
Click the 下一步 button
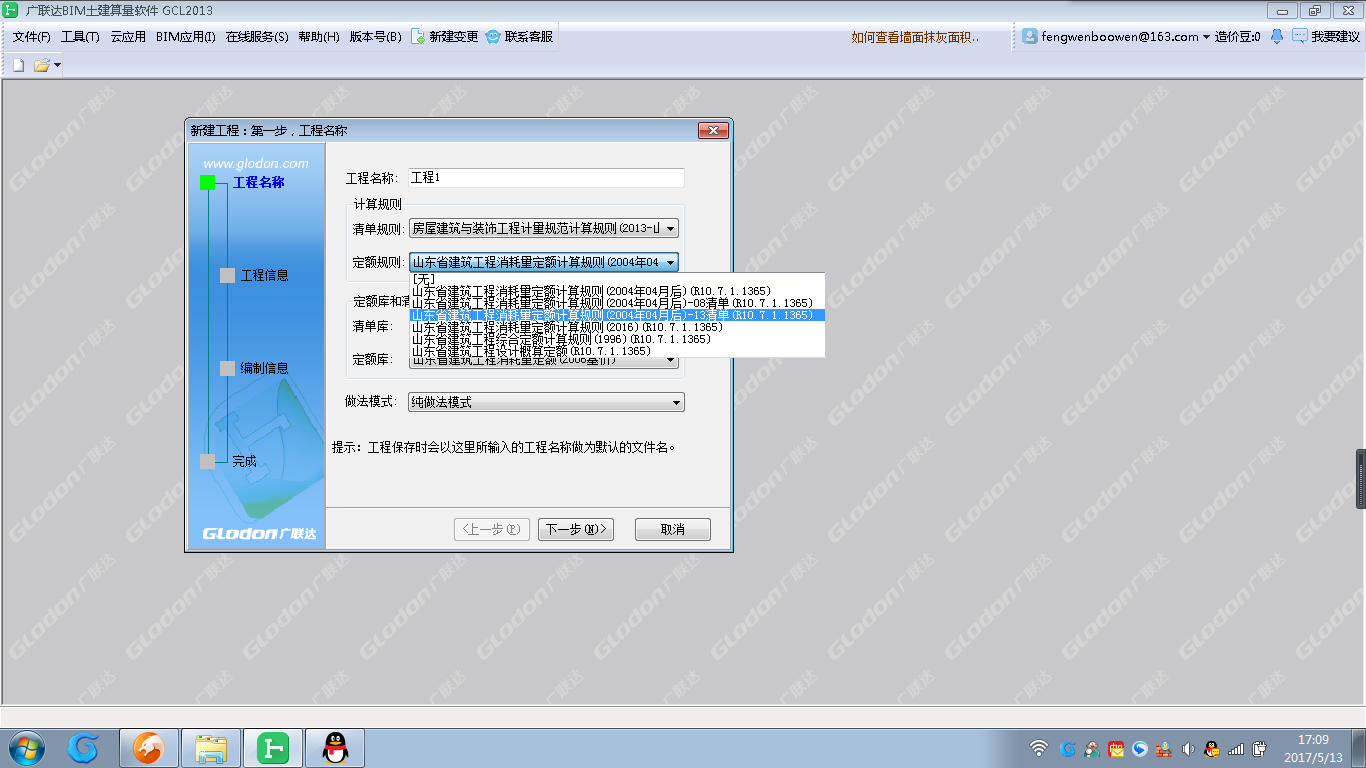tap(576, 529)
